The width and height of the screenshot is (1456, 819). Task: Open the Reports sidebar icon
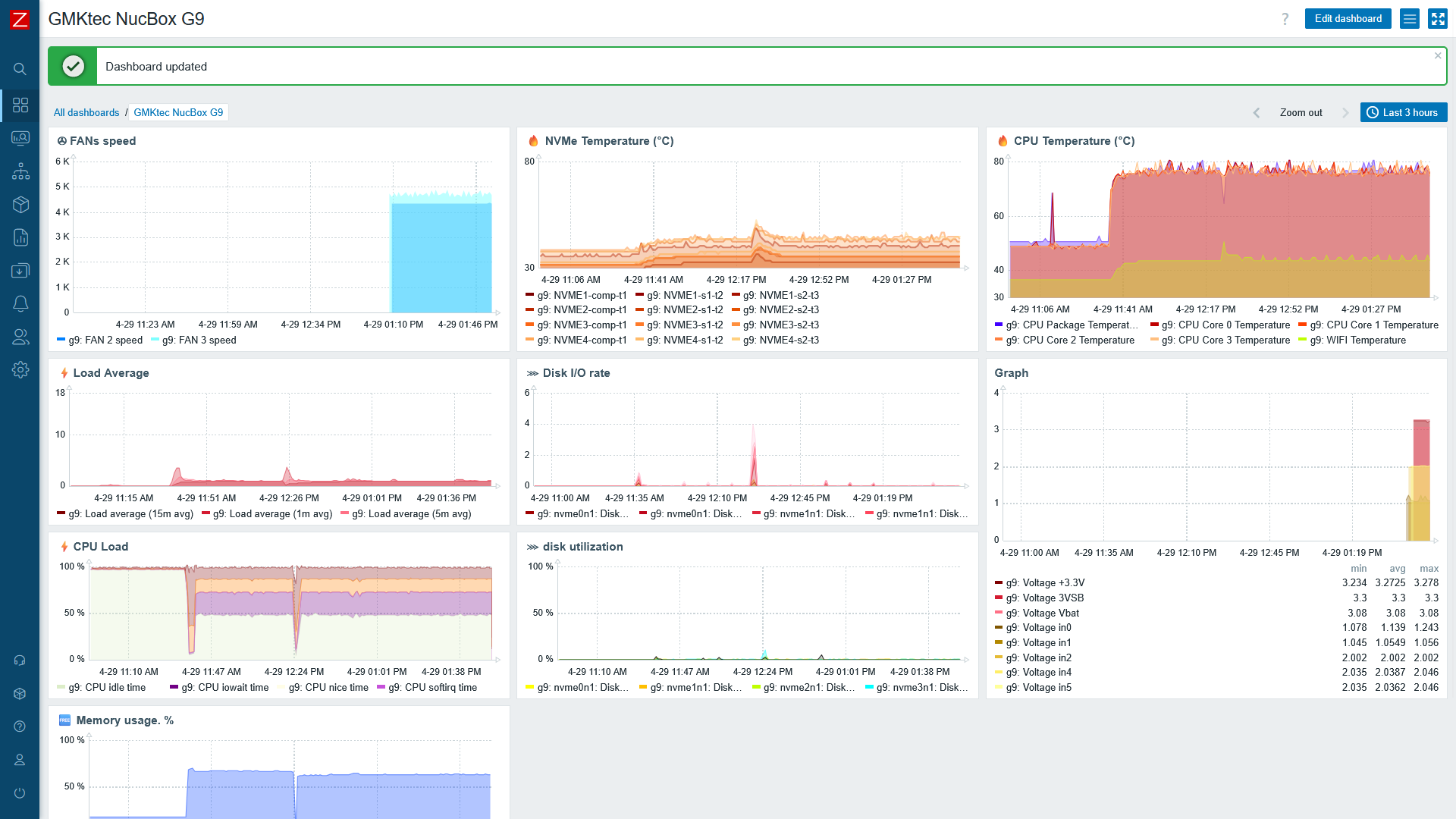[20, 237]
